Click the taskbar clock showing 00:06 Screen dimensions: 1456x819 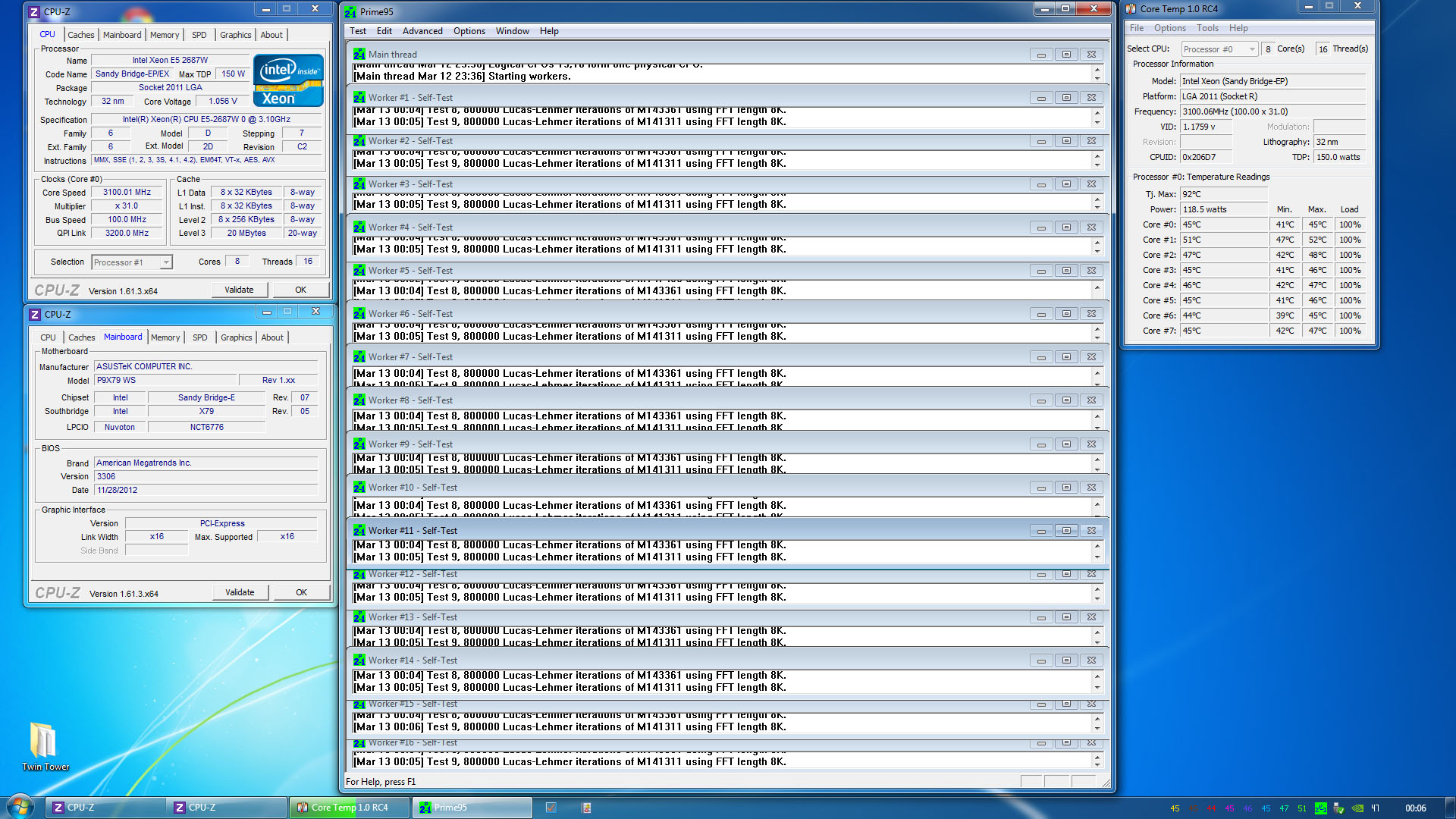(x=1415, y=808)
